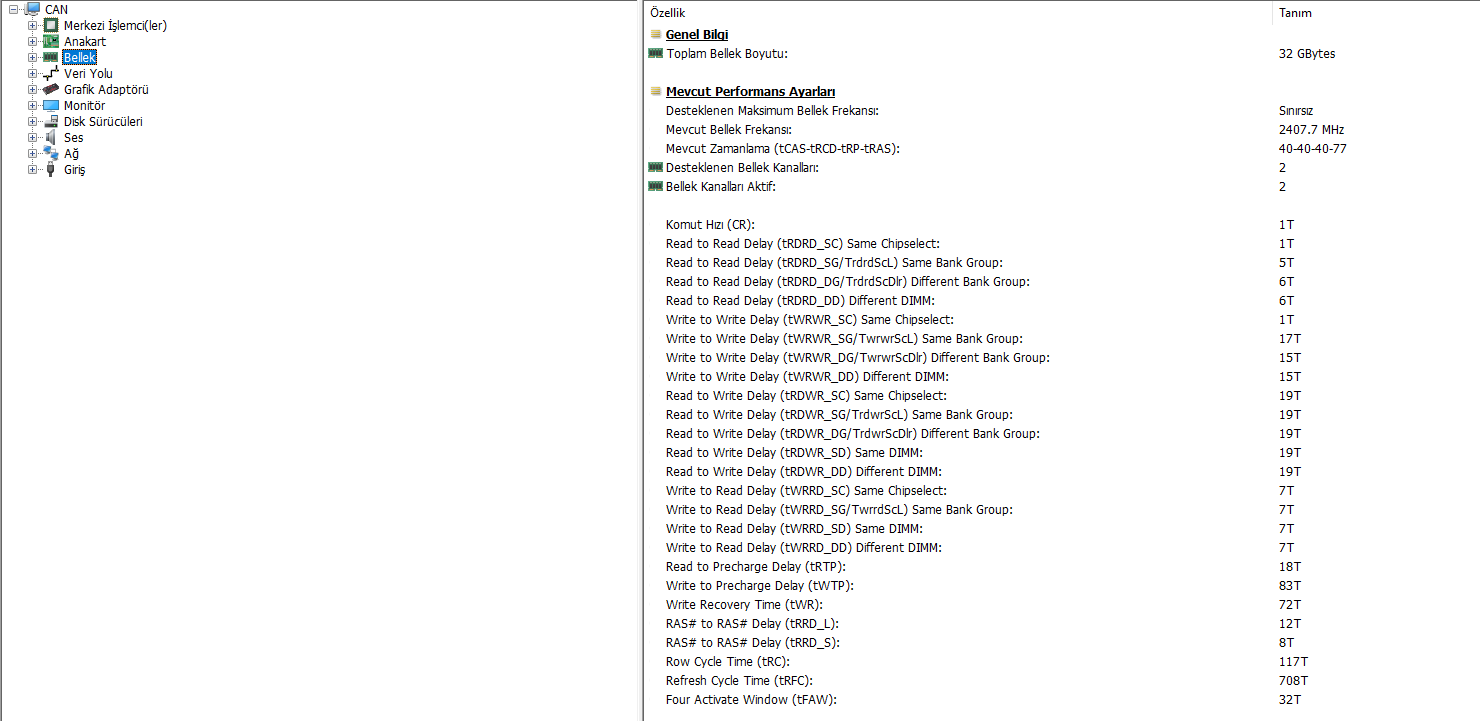1480x721 pixels.
Task: Click the Grafik Adaptörü card icon
Action: [51, 89]
